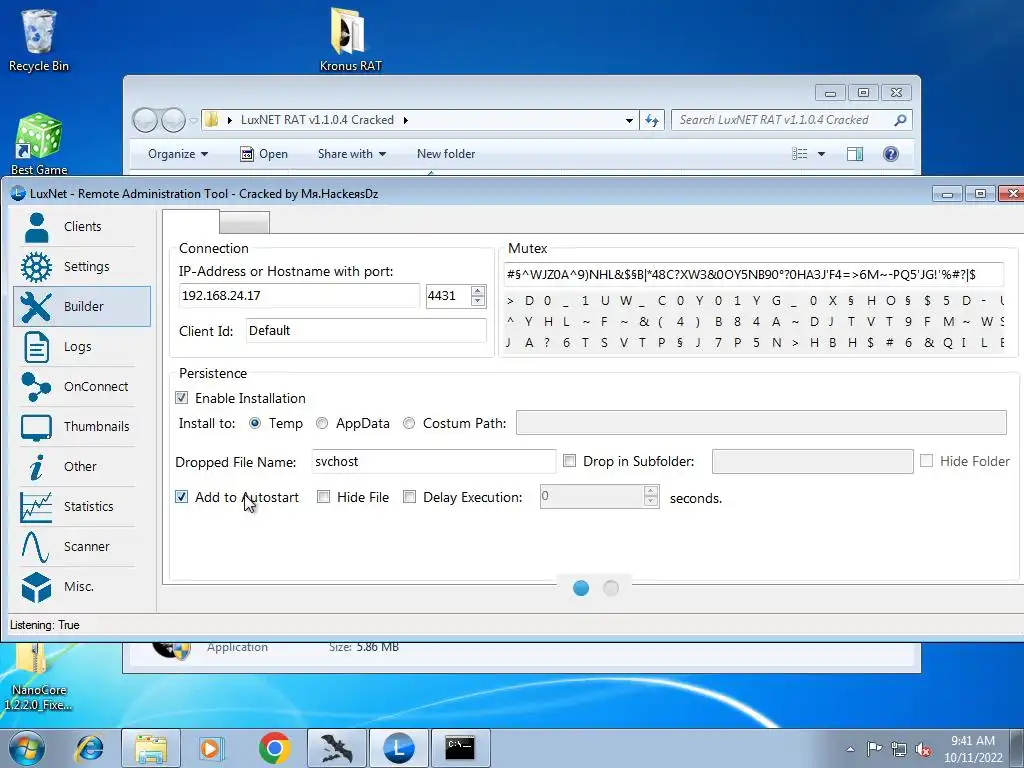Select the blue first page dot
Viewport: 1024px width, 768px height.
[x=581, y=588]
